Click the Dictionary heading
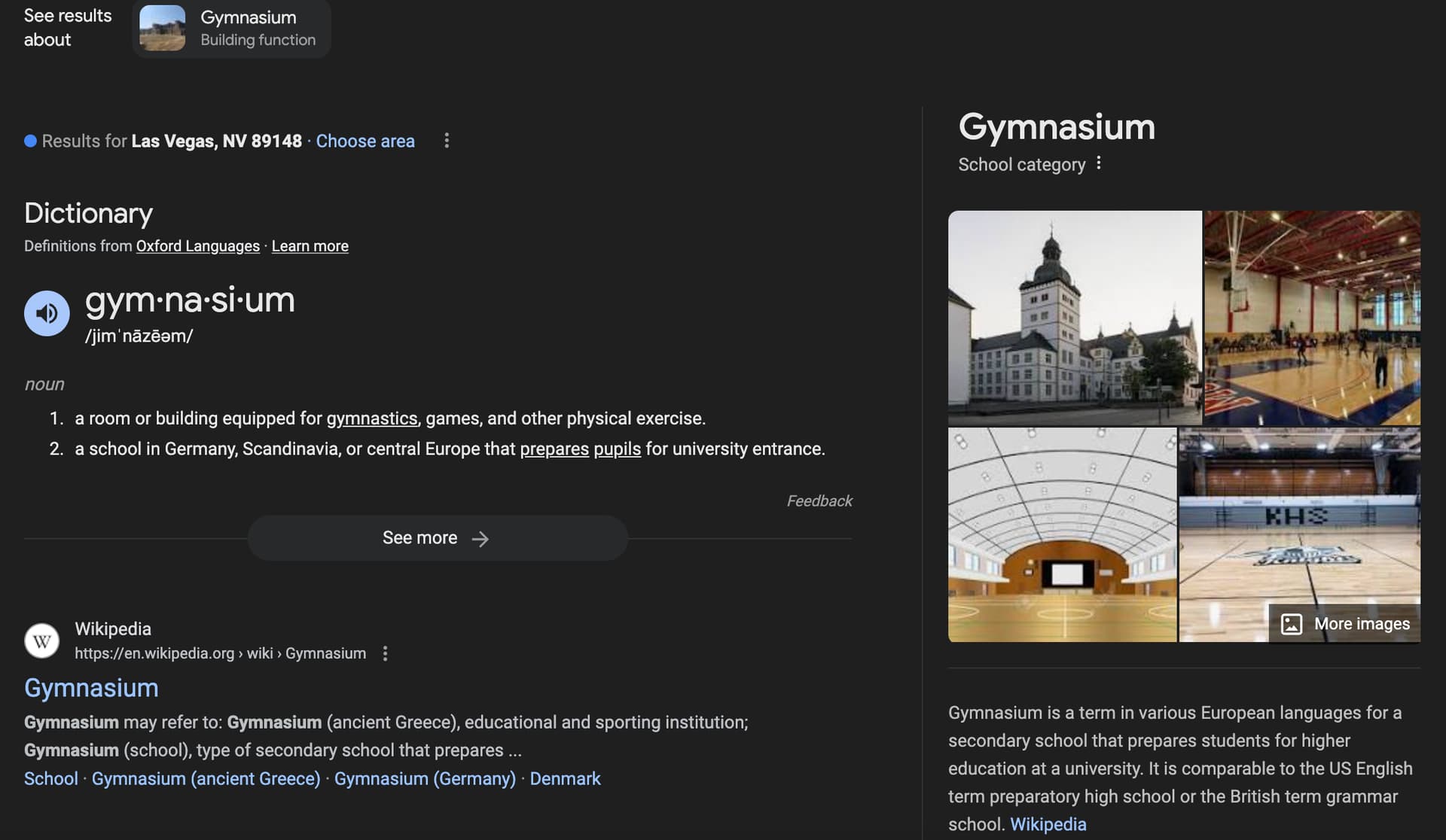This screenshot has width=1446, height=840. 88,213
